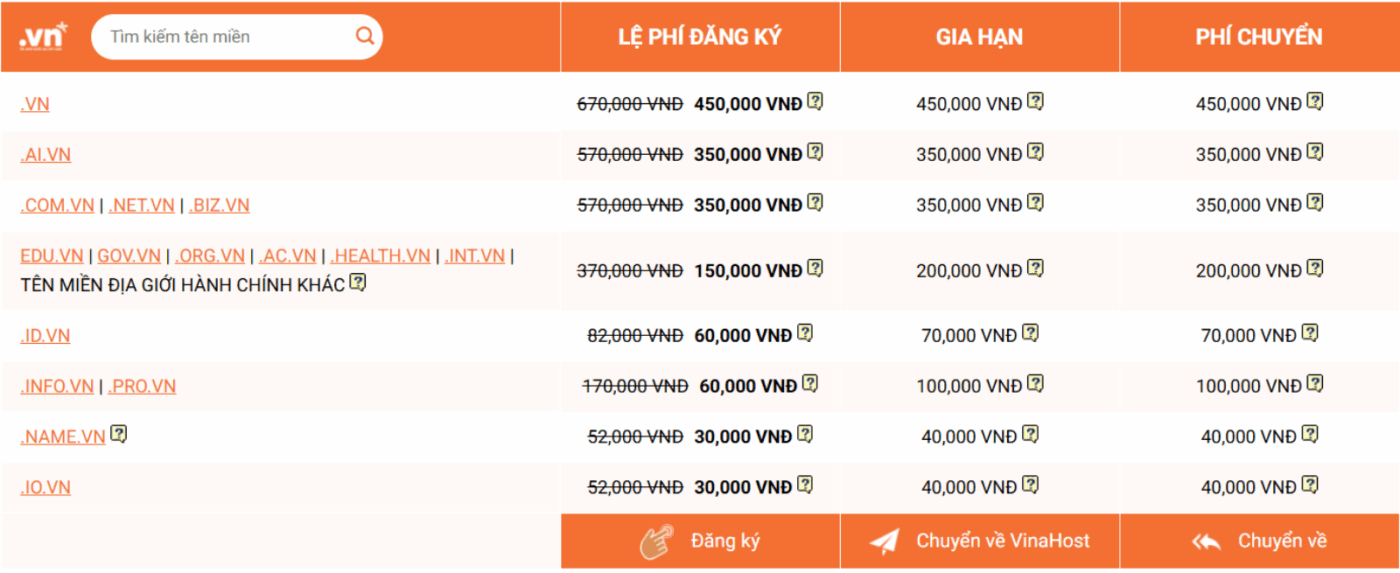1400x573 pixels.
Task: Click help icon by .ID.VN registration price
Action: pyautogui.click(x=805, y=334)
